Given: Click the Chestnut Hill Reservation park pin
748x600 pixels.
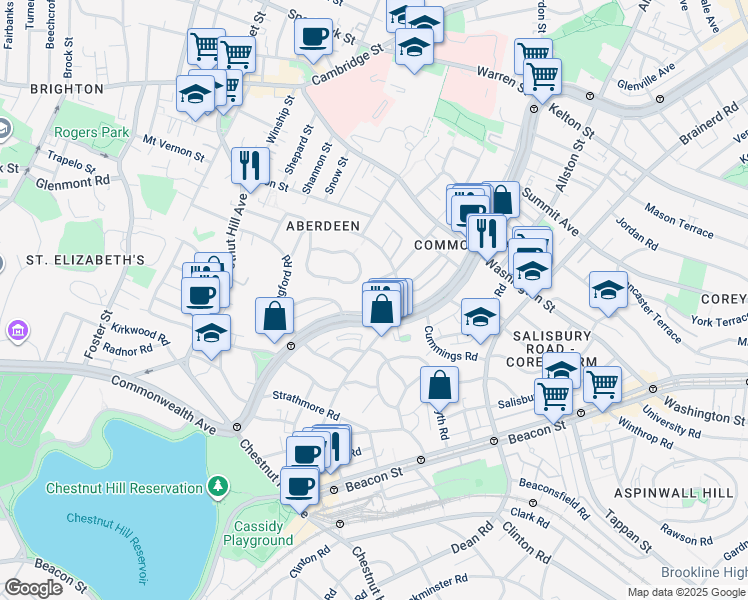Looking at the screenshot, I should [x=218, y=486].
